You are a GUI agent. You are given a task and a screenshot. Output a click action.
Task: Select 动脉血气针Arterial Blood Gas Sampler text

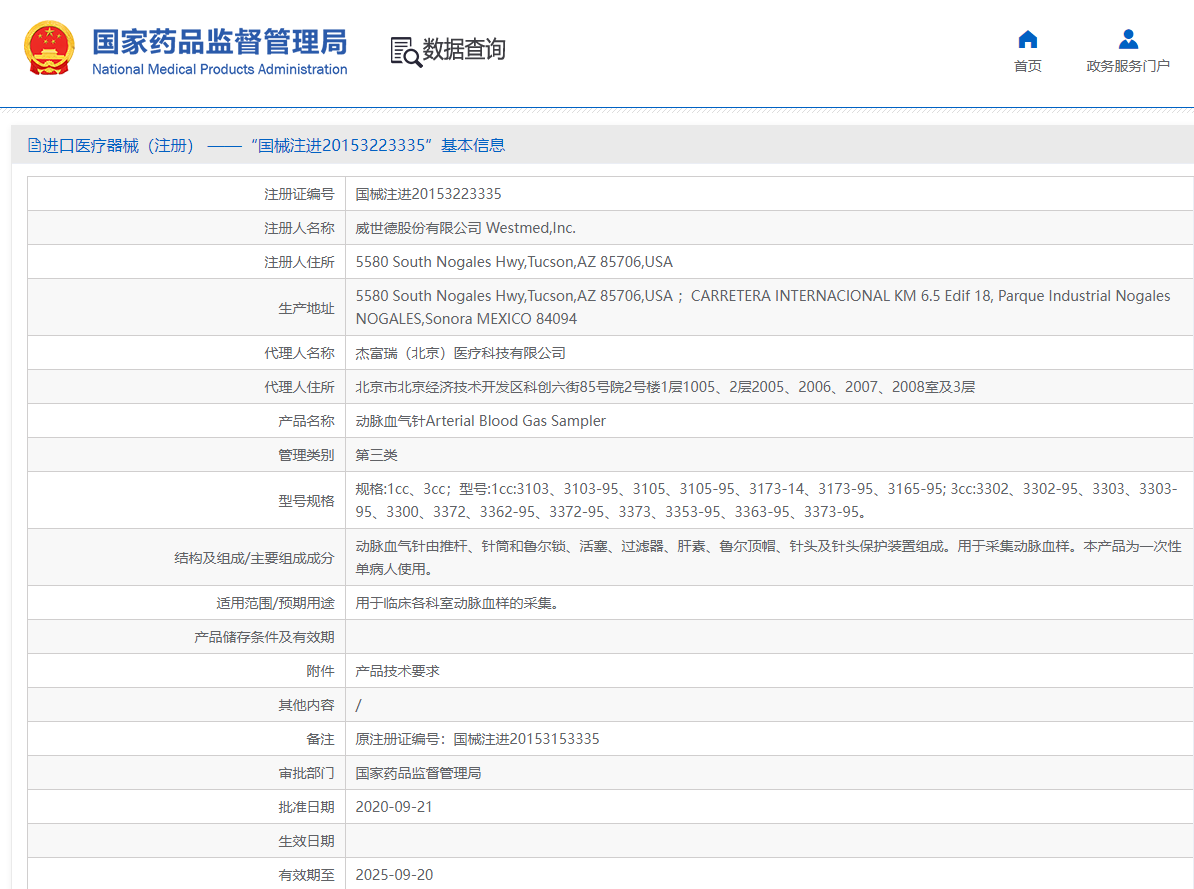click(x=480, y=421)
